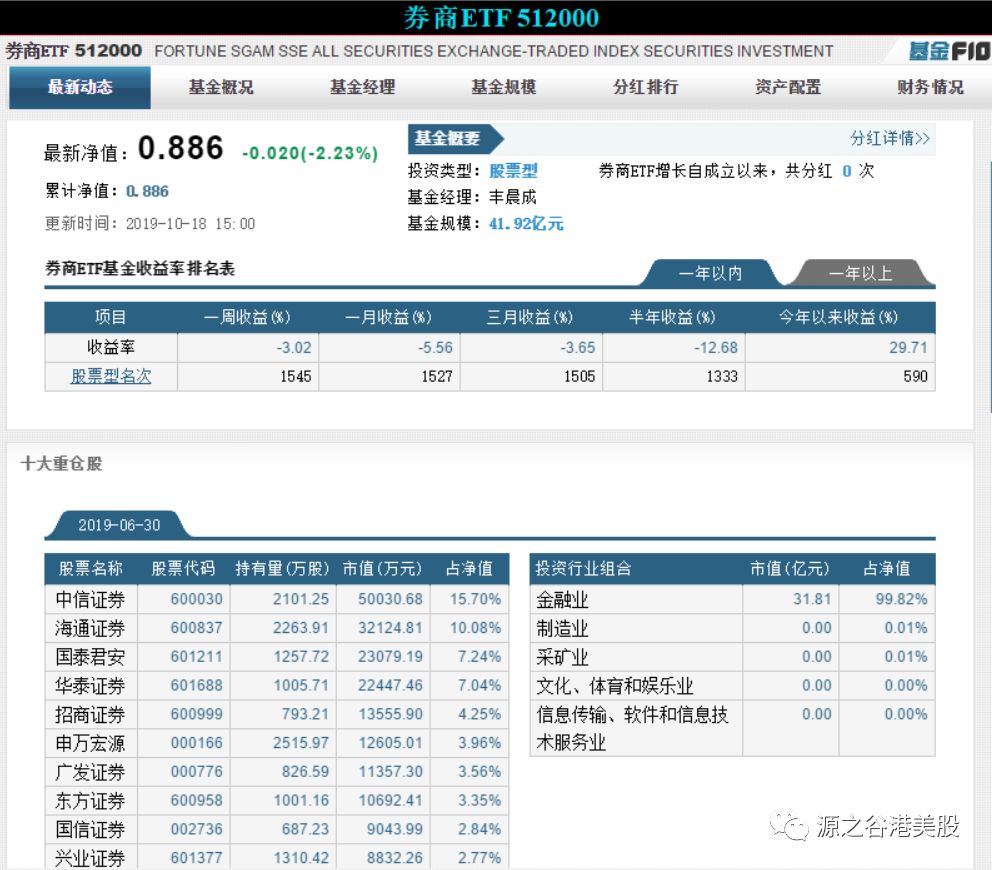Click stock code 600999

[196, 714]
